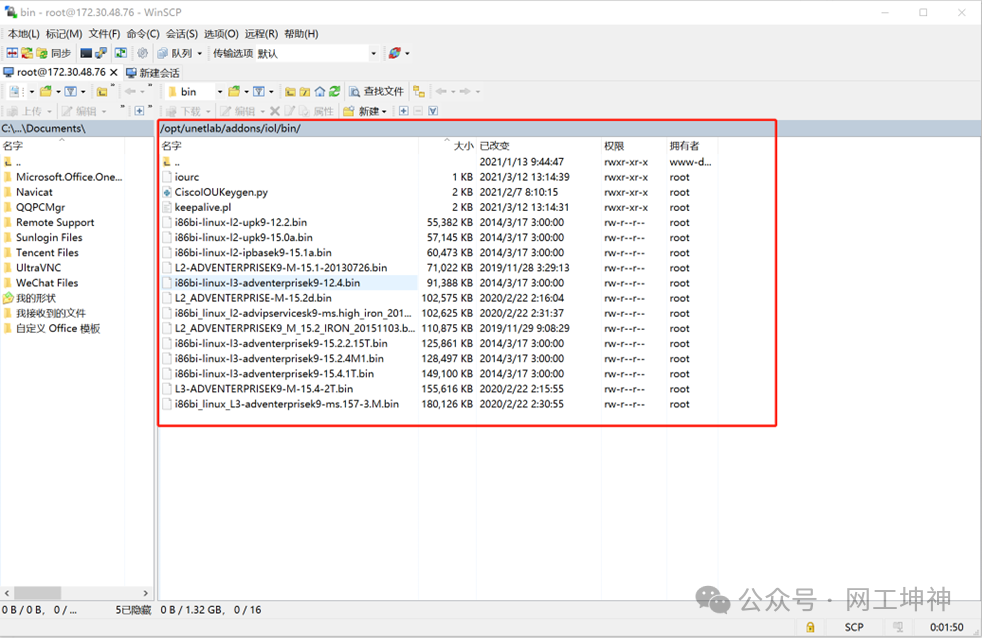This screenshot has width=982, height=638.
Task: Expand the 新建 dropdown arrow
Action: 384,112
